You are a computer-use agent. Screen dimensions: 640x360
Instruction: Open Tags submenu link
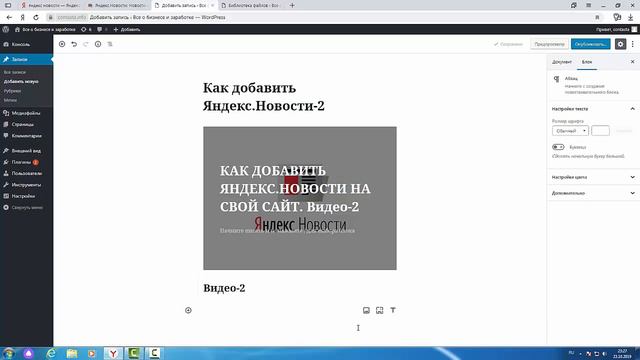coord(10,100)
